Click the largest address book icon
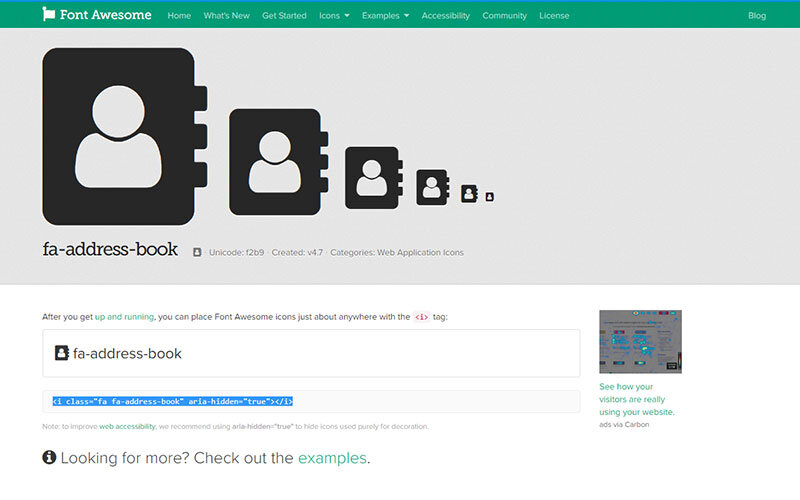Screen dimensions: 800x500 click(120, 137)
